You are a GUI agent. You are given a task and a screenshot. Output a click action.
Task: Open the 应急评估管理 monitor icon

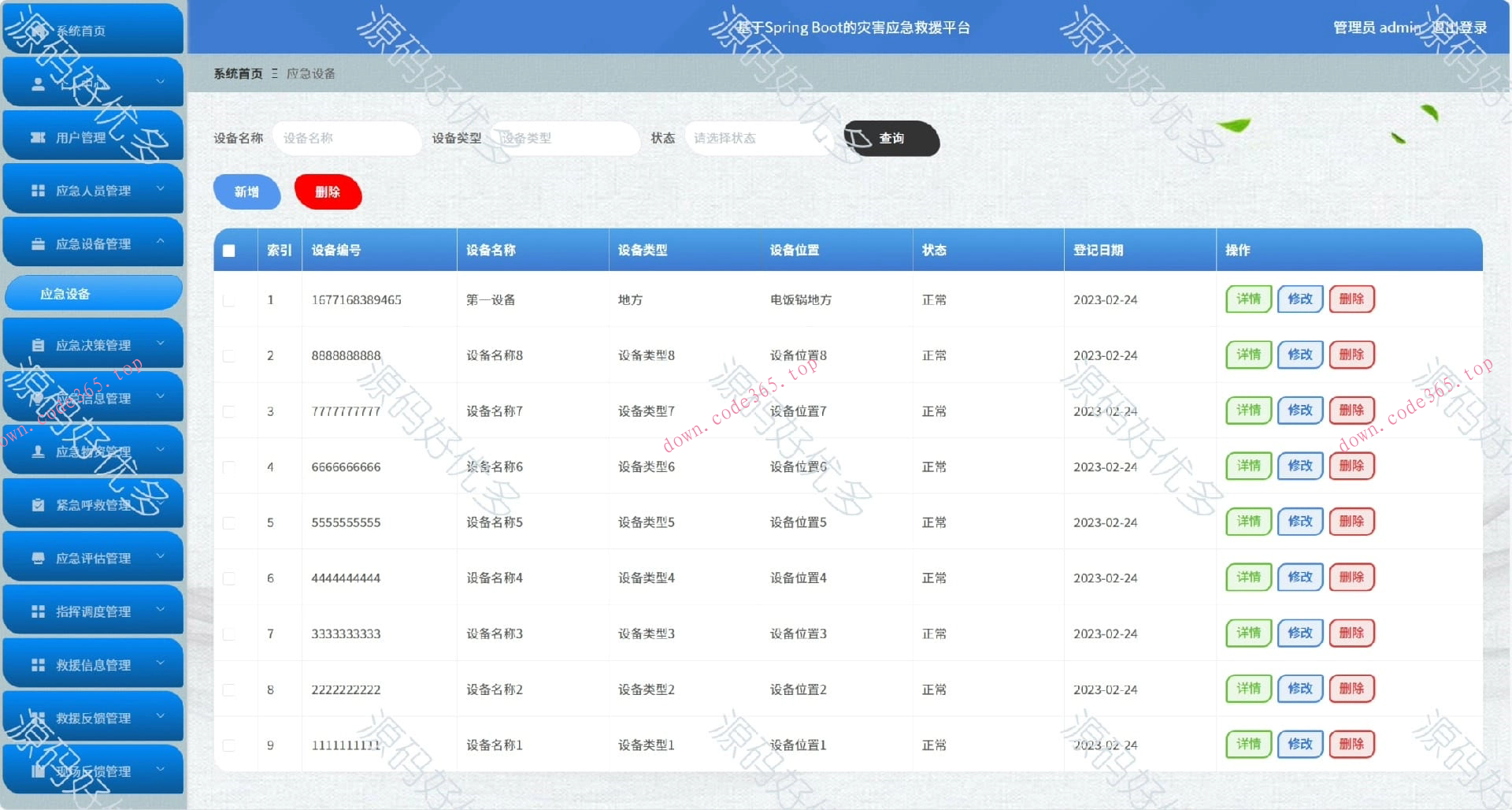37,557
